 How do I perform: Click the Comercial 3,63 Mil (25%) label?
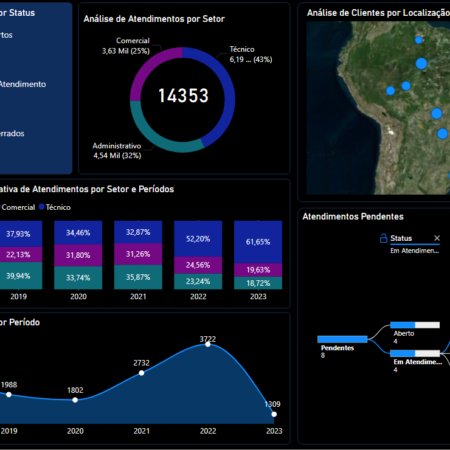(126, 46)
